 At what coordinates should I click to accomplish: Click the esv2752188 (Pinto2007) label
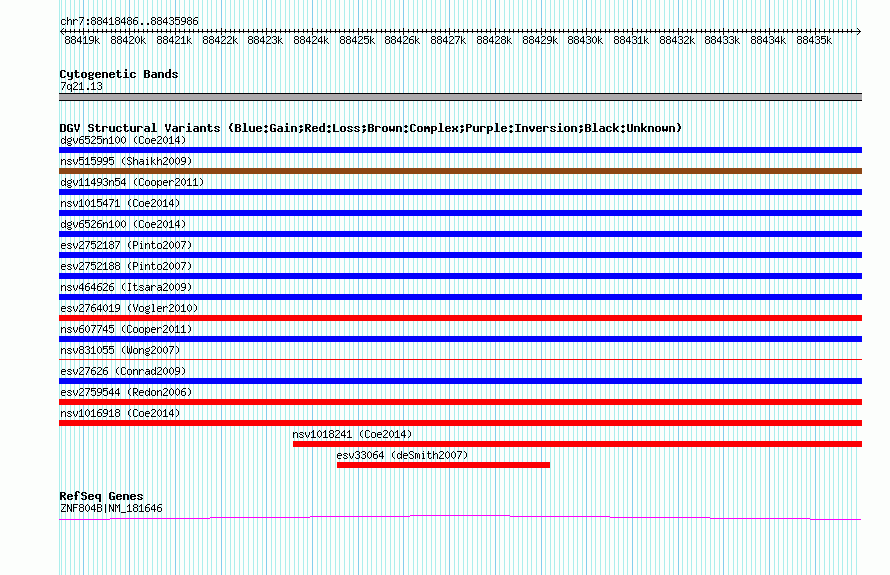click(x=126, y=266)
